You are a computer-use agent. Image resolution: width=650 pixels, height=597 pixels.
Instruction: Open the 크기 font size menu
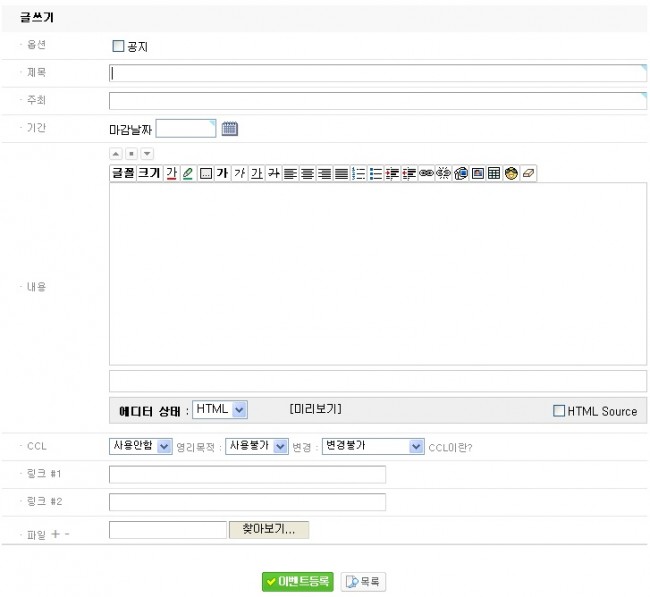(x=149, y=173)
